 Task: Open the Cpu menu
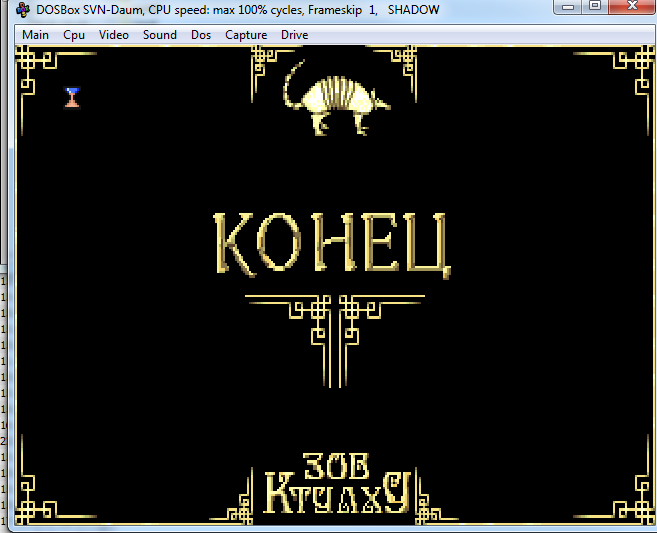pyautogui.click(x=74, y=35)
